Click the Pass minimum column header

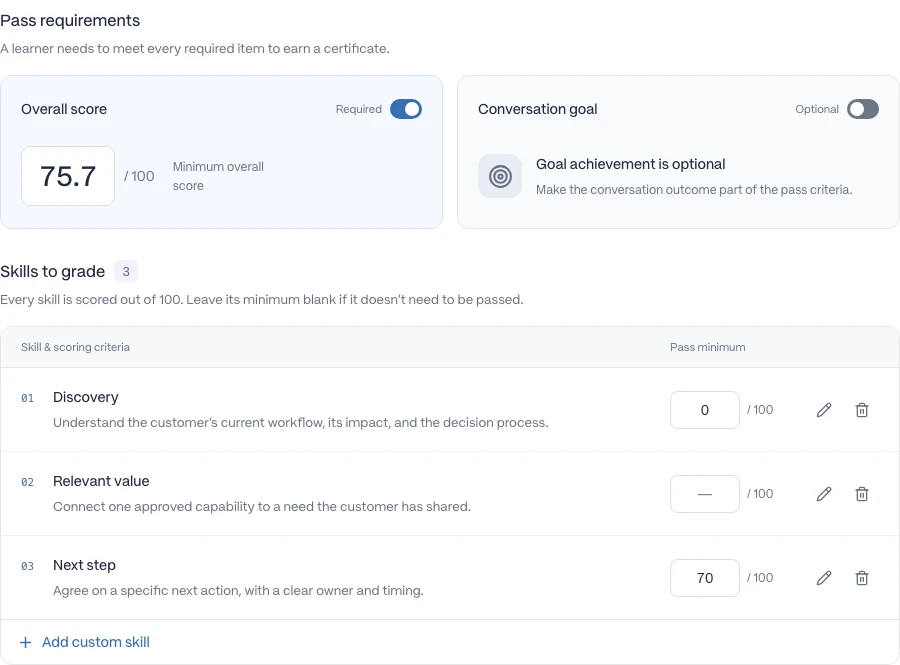(707, 347)
